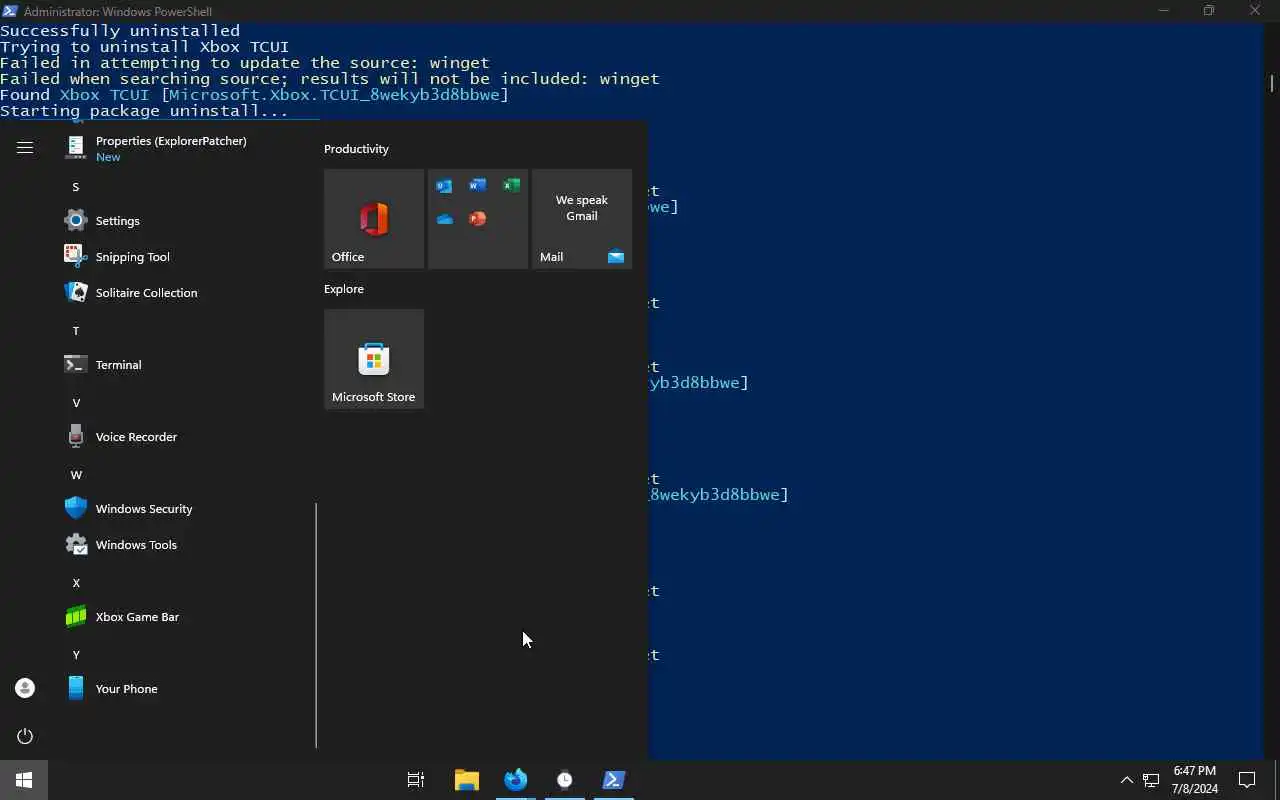This screenshot has height=800, width=1280.
Task: Open Voice Recorder app
Action: coord(185,437)
